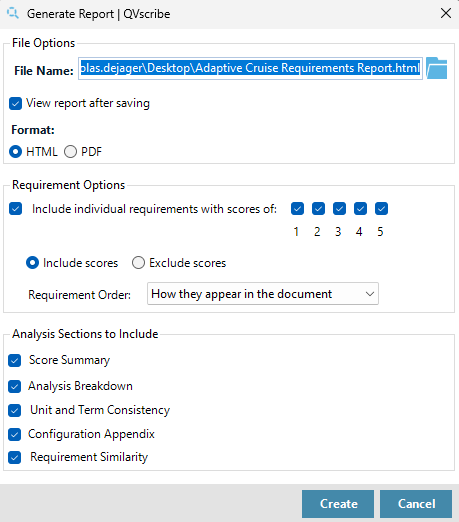Uncheck the score 3 checkbox
This screenshot has height=522, width=459.
[339, 209]
